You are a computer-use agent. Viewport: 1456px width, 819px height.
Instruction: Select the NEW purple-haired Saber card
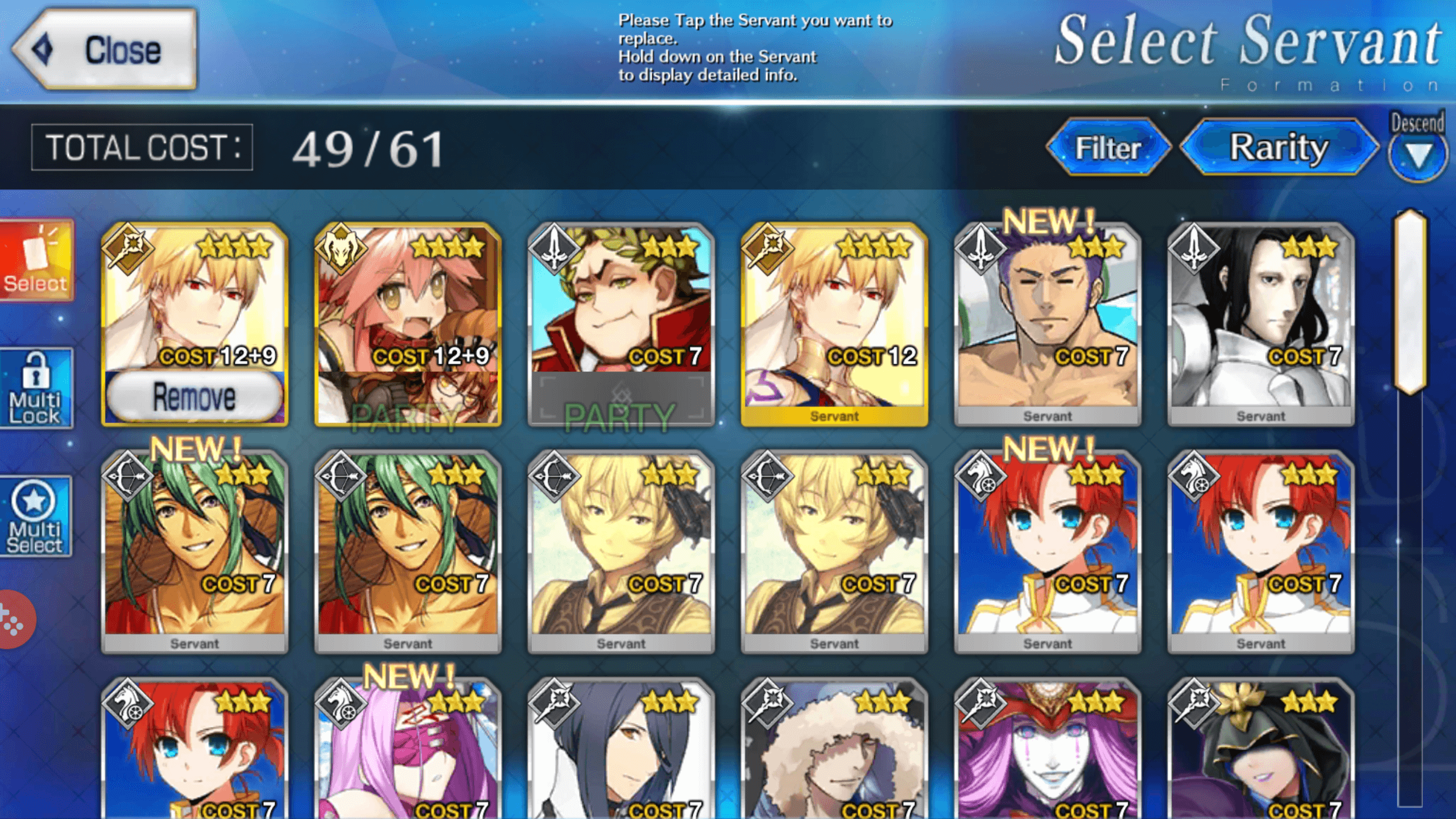[1048, 324]
